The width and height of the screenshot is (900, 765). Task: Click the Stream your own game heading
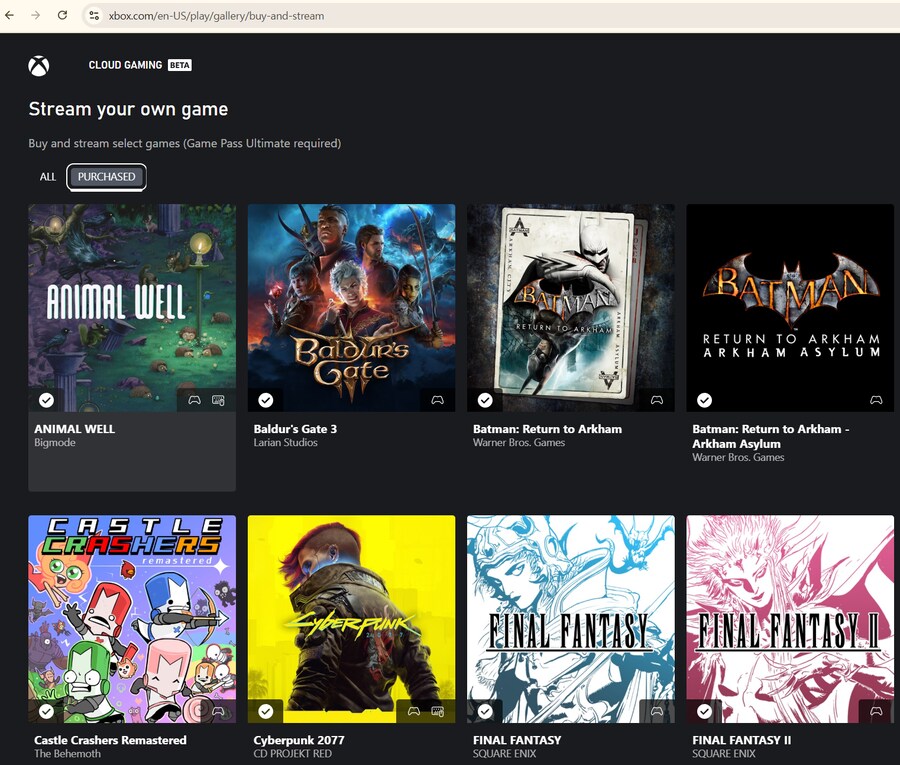pos(128,109)
